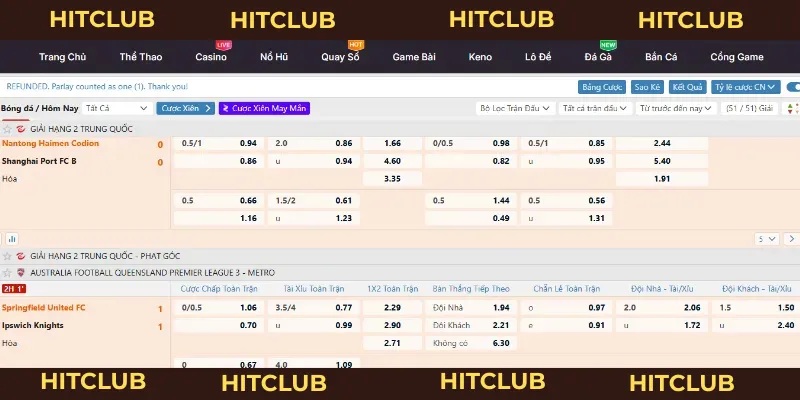This screenshot has height=400, width=800.
Task: Click the sort arrows icon beside Giải filter
Action: click(790, 108)
